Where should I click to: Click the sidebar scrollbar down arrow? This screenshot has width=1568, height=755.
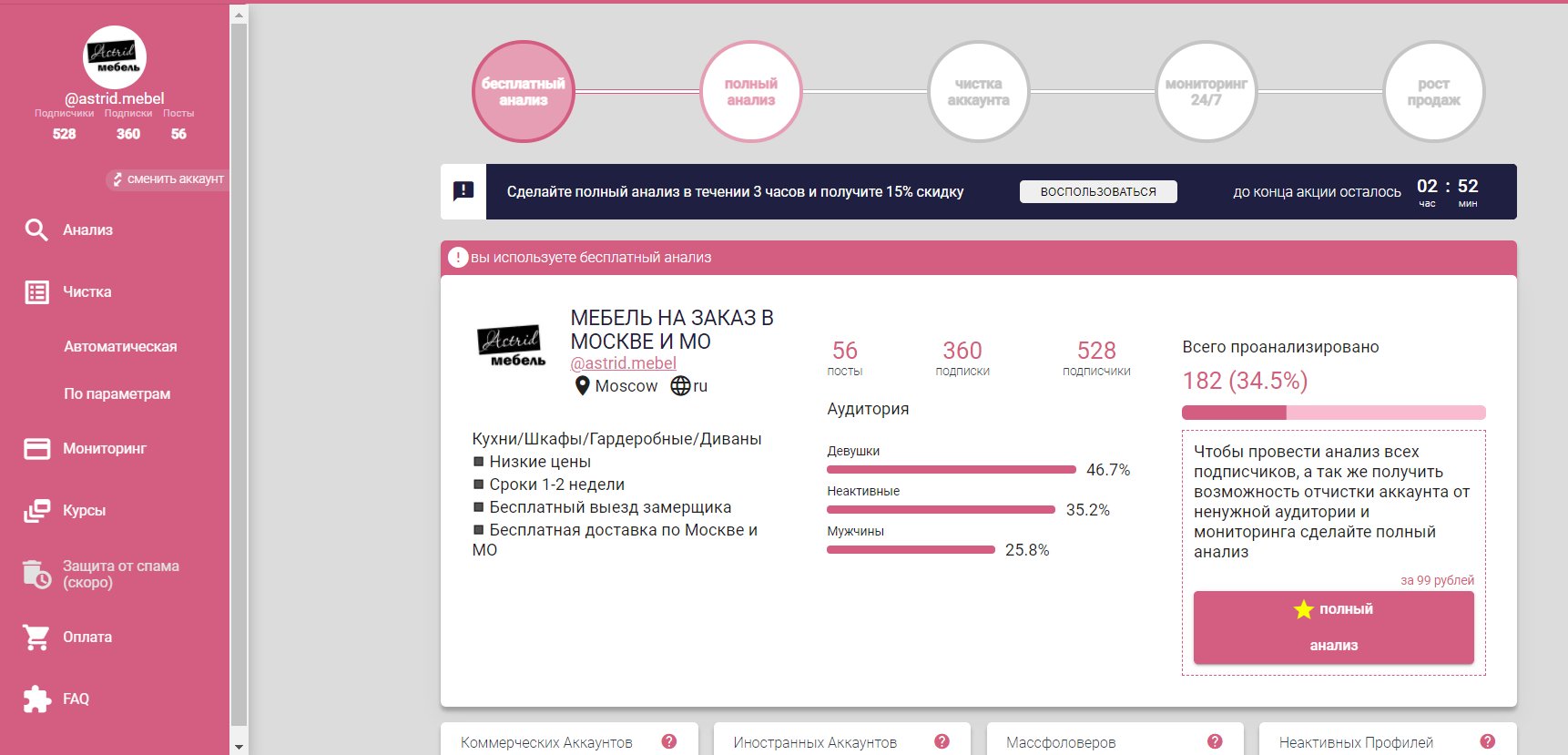click(x=239, y=747)
